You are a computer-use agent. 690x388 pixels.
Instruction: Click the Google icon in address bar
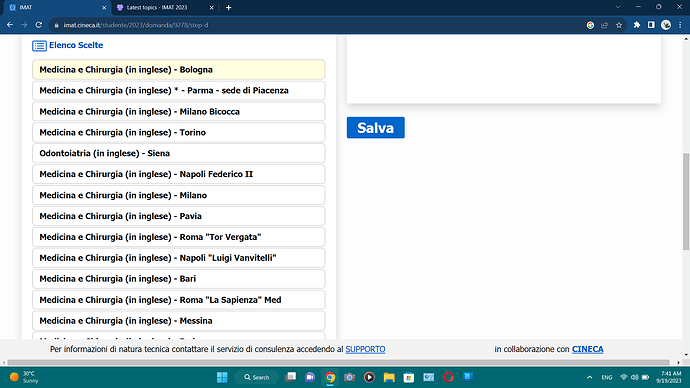[x=591, y=25]
